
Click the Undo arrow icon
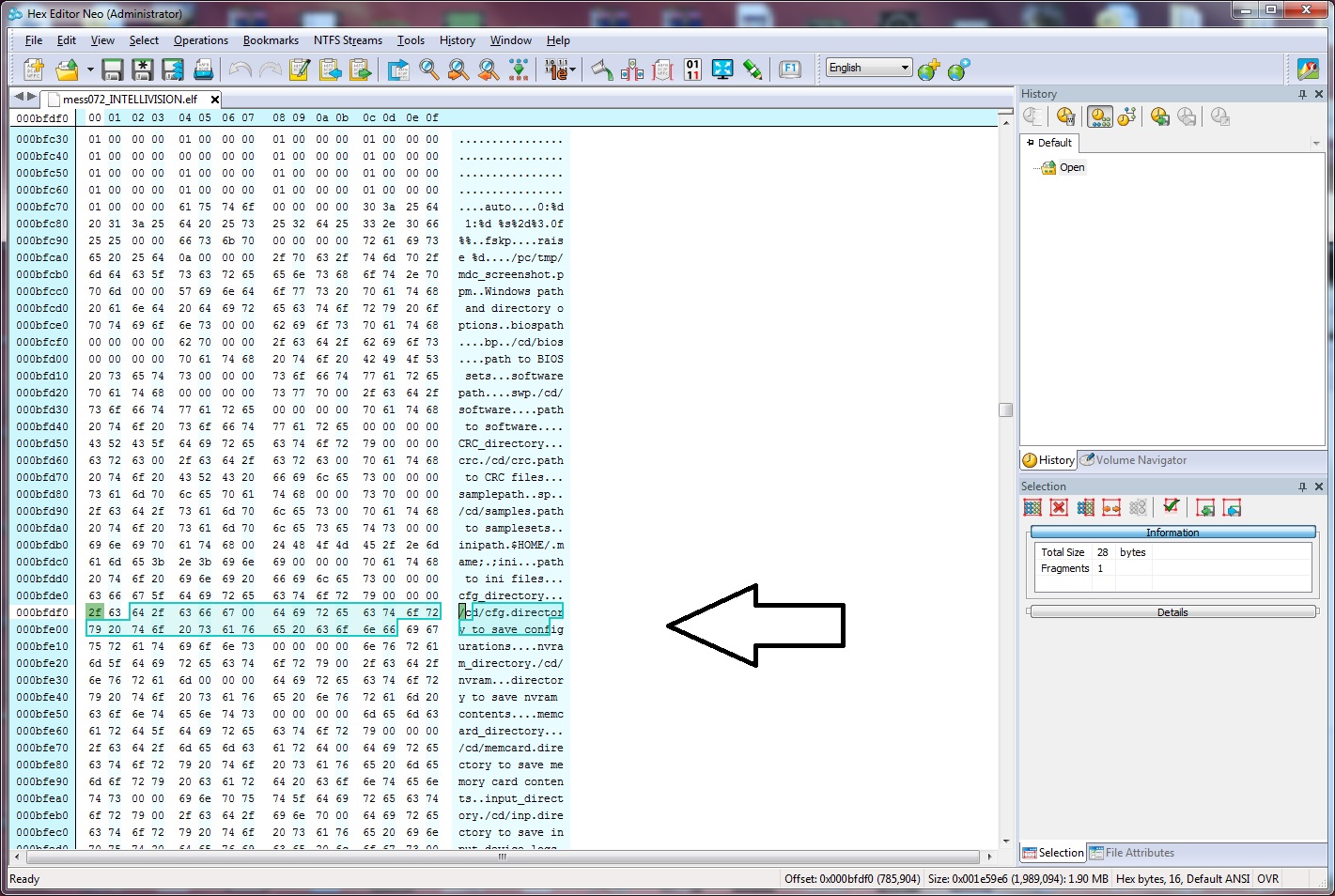click(x=241, y=70)
